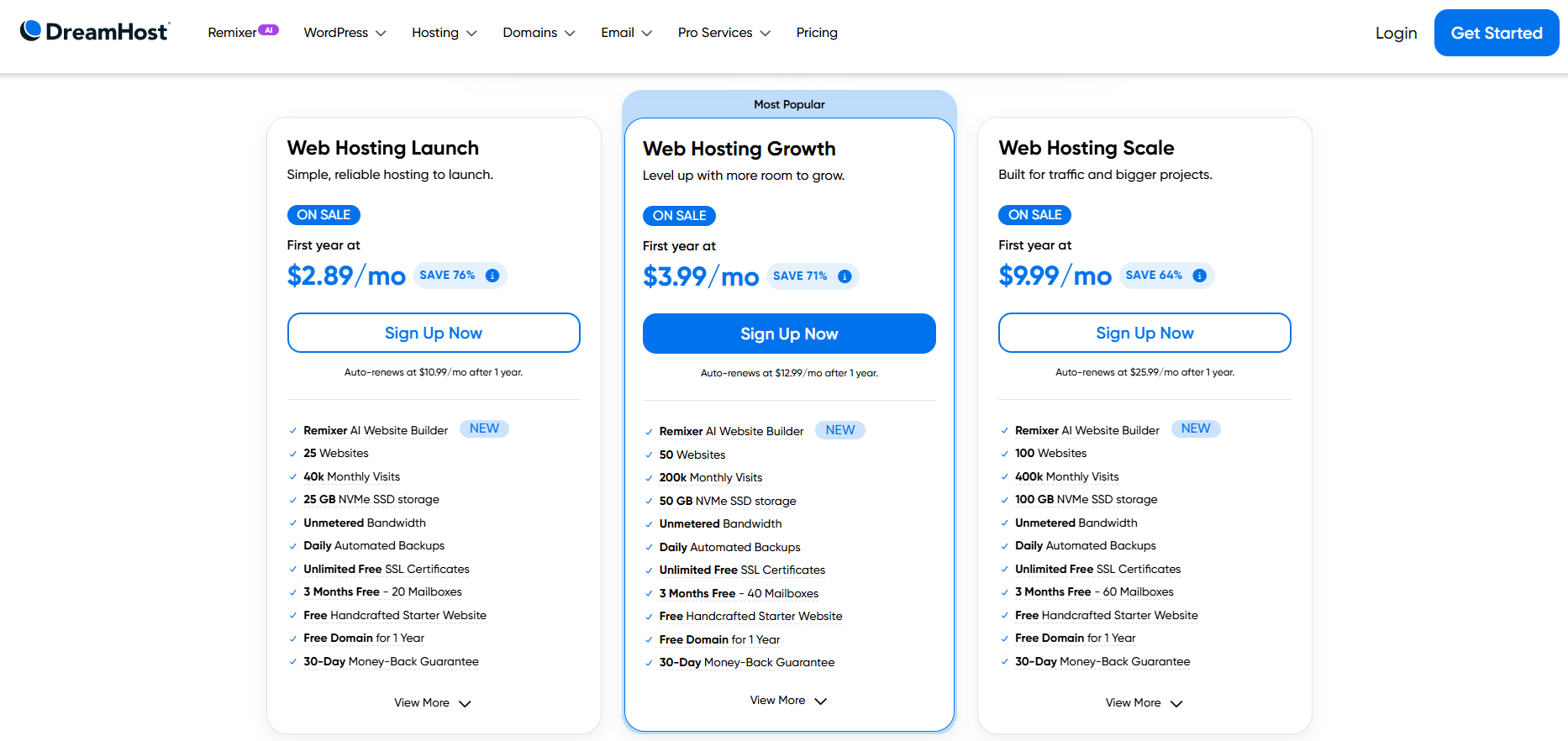Click the Get Started button

coord(1497,33)
